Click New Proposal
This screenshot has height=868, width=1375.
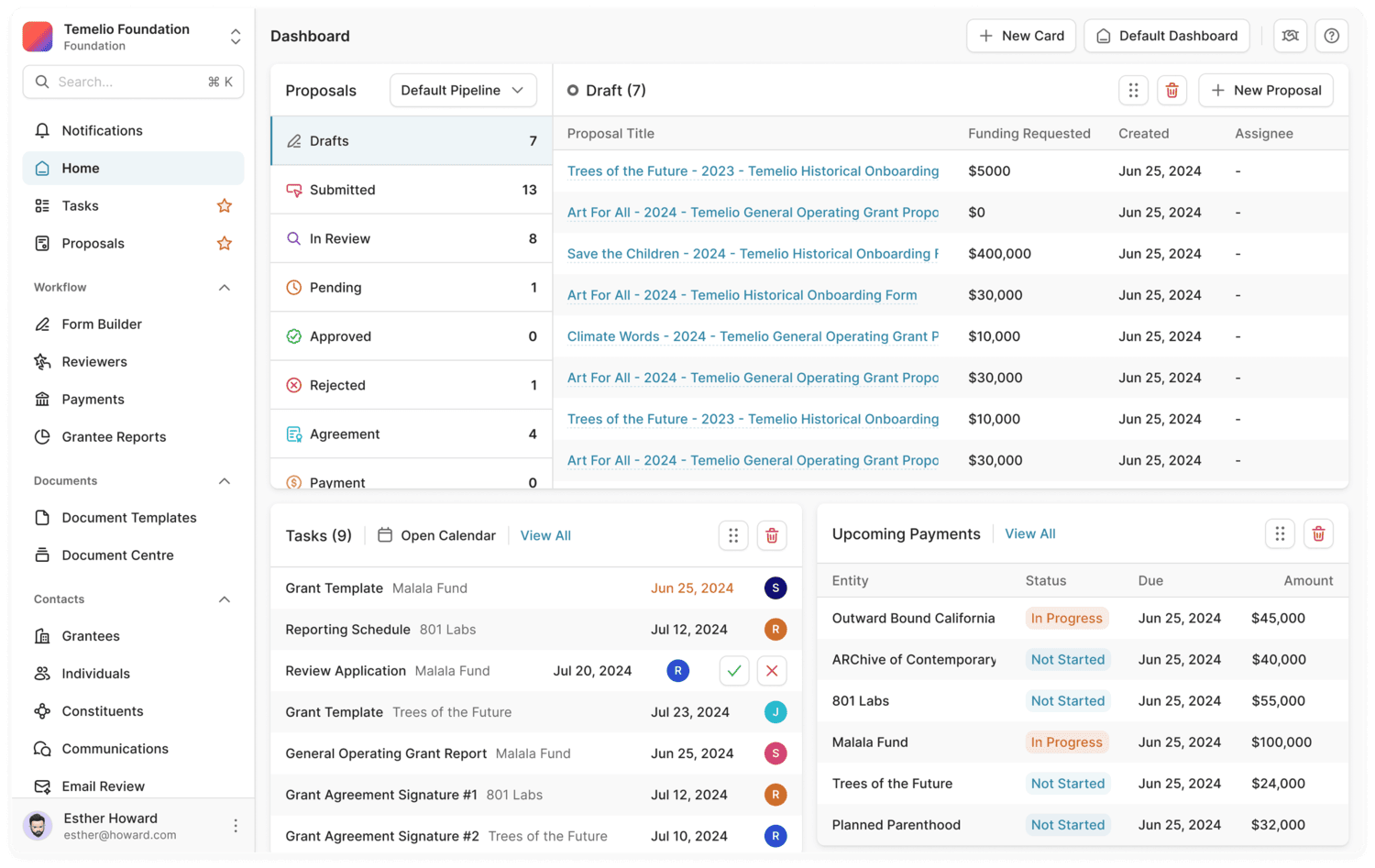point(1265,90)
